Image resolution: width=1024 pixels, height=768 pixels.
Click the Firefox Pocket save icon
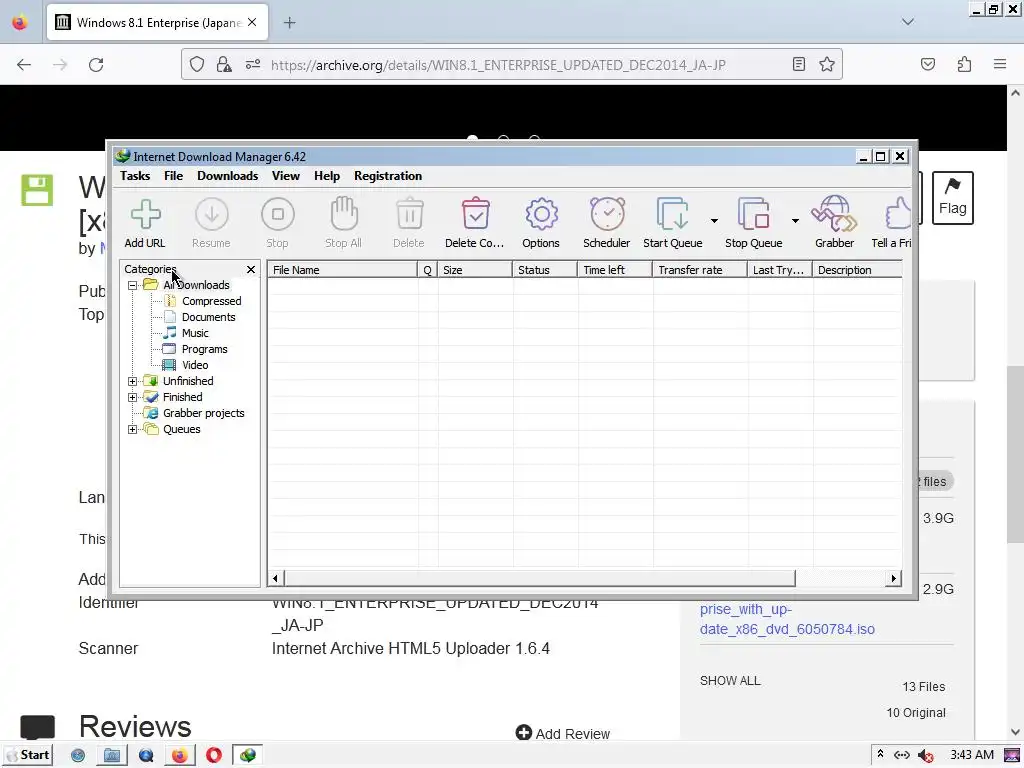[928, 64]
